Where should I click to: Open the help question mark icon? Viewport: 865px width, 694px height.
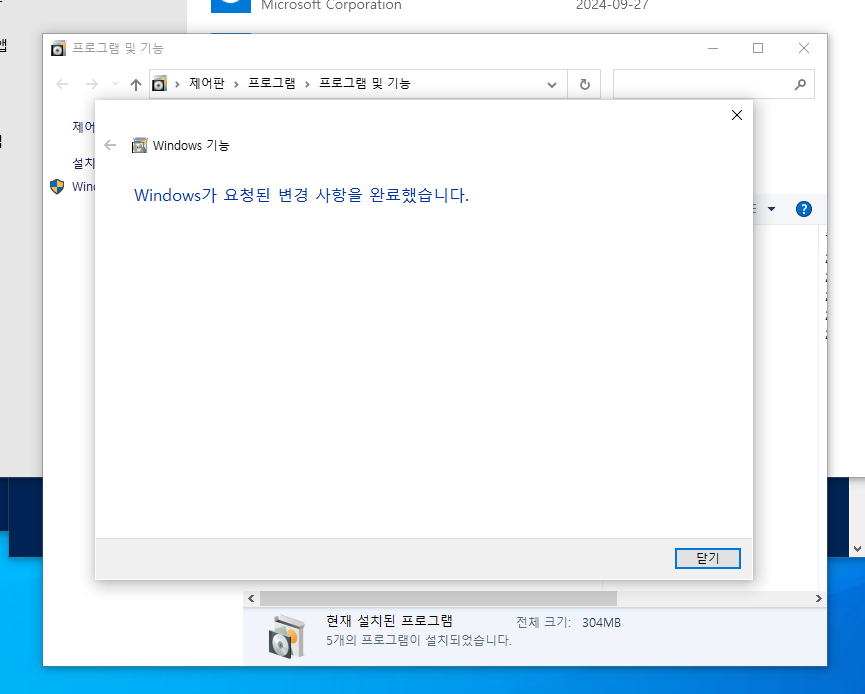[x=804, y=209]
